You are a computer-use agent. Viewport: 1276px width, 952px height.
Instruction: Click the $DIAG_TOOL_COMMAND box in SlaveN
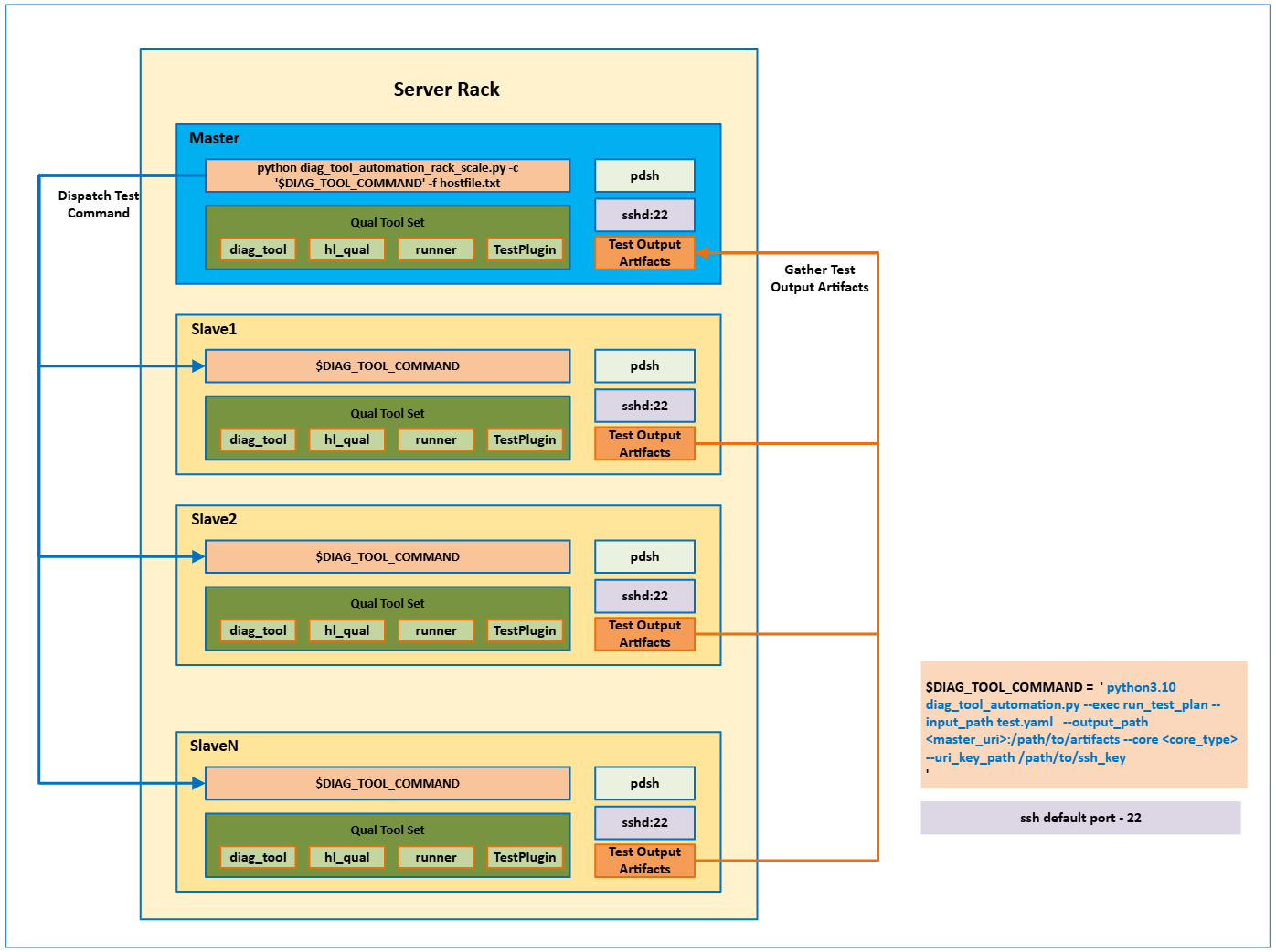click(387, 783)
